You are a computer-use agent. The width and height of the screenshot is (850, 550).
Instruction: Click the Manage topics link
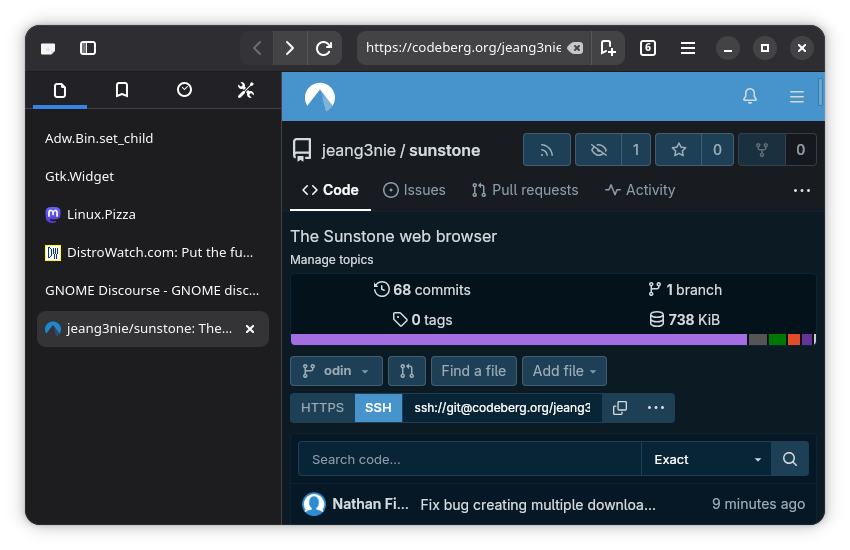pos(331,260)
